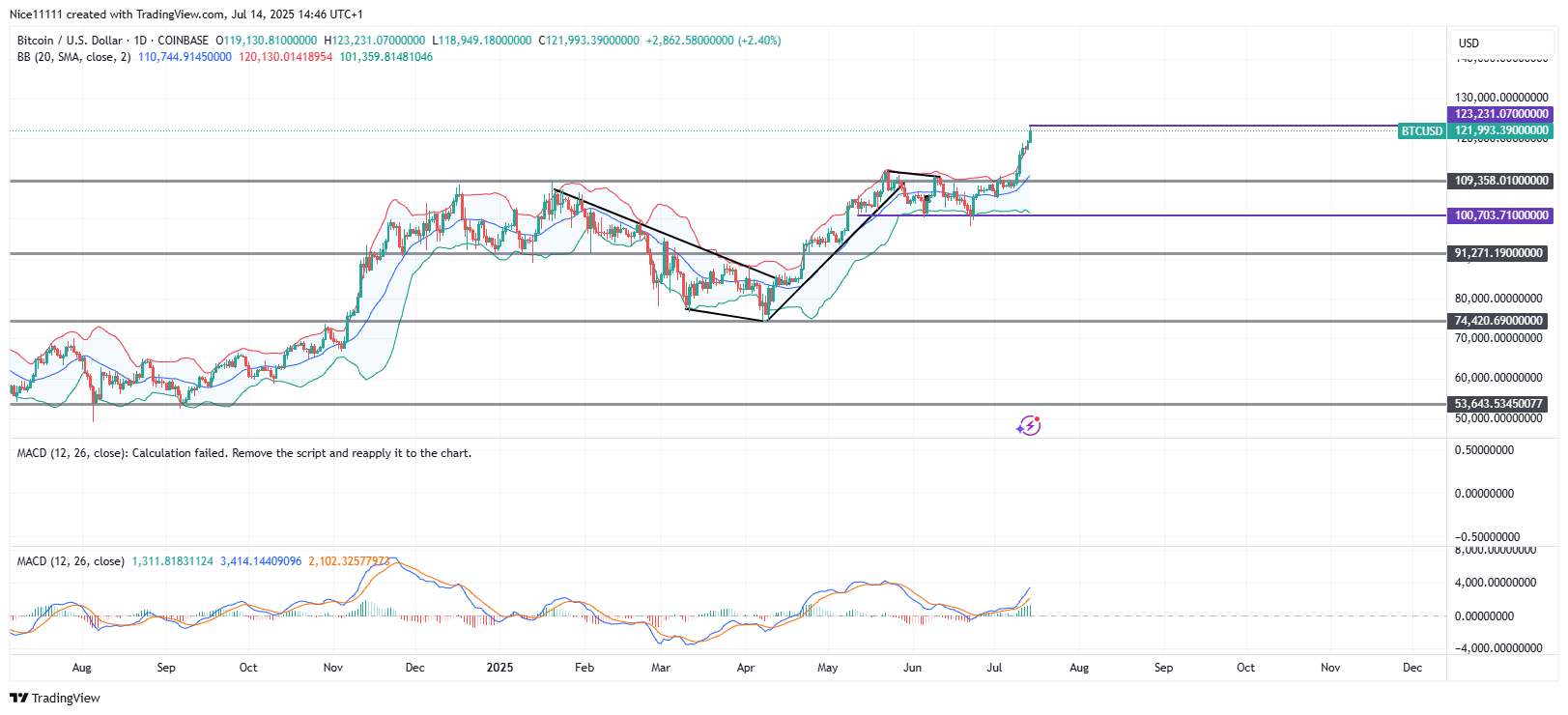Select the 109,358.01000000 horizontal line label
Image resolution: width=1568 pixels, height=715 pixels.
click(x=1501, y=181)
